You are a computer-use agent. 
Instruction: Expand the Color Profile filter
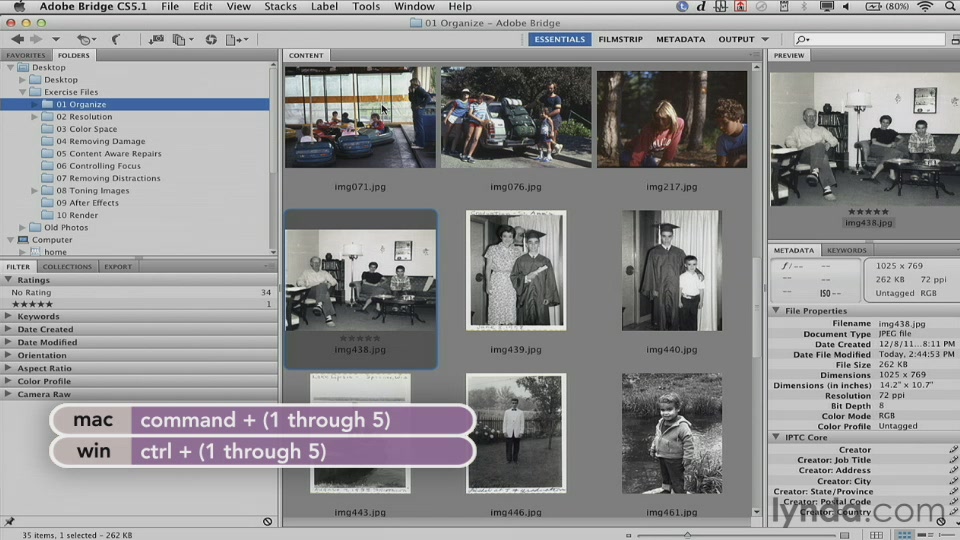click(9, 381)
